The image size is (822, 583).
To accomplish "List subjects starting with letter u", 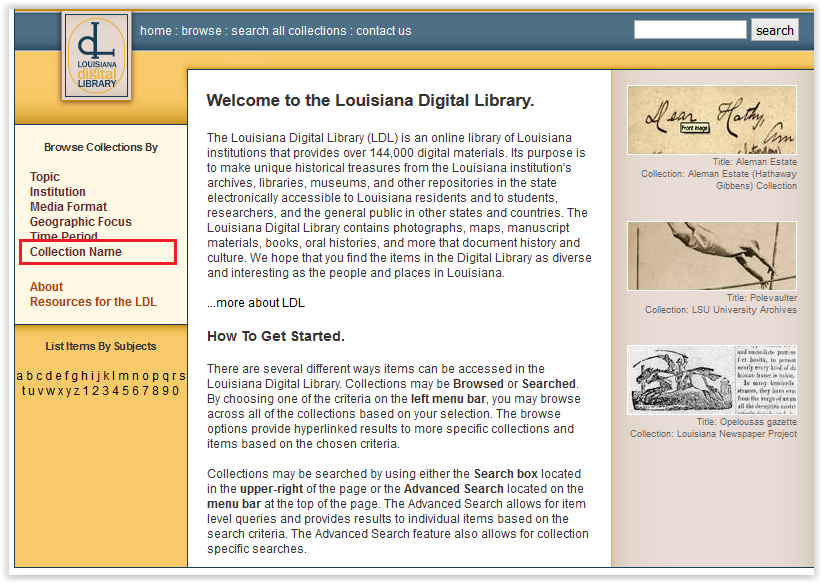I will coord(31,391).
